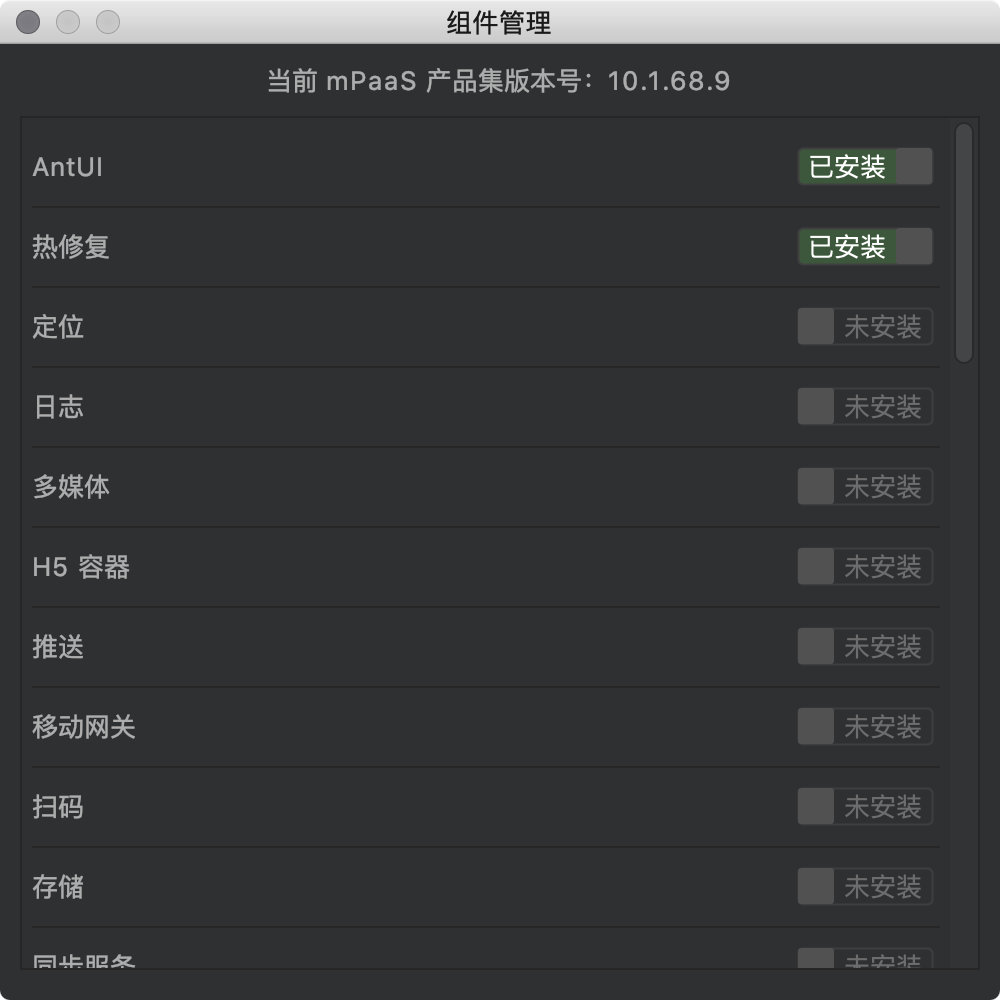Enable the 存储 component toggle
This screenshot has height=1000, width=1000.
(865, 886)
